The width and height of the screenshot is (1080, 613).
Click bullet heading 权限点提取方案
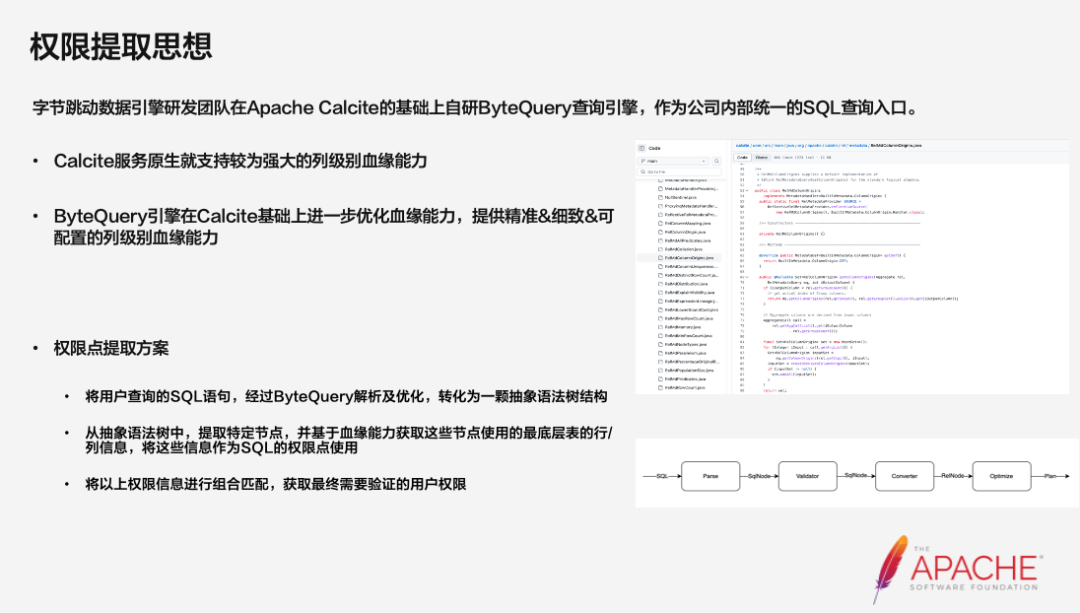(x=111, y=349)
